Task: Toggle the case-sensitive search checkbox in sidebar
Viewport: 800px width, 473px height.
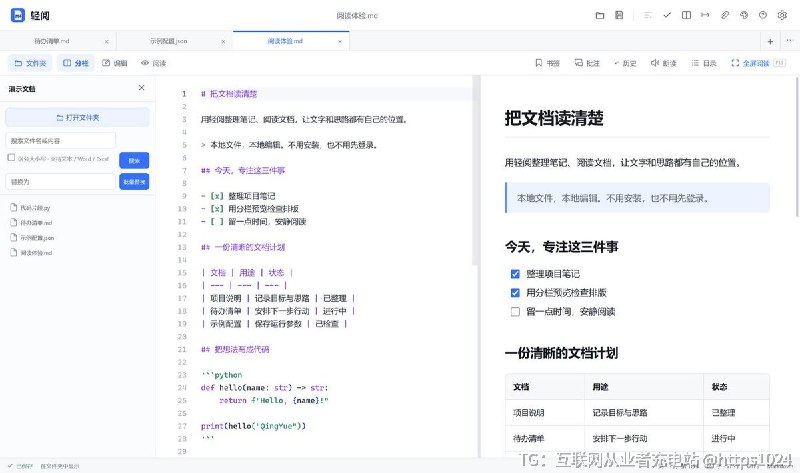Action: pyautogui.click(x=11, y=158)
